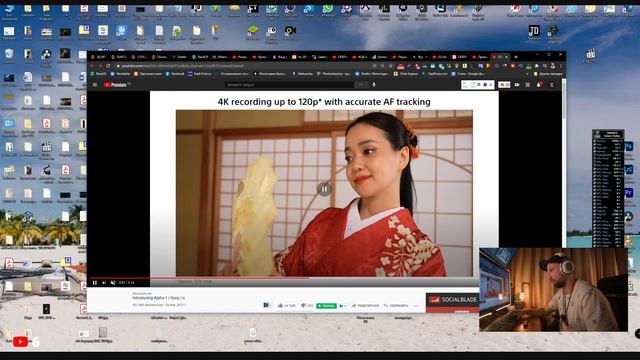Dislike the video with thumbs down

point(307,305)
